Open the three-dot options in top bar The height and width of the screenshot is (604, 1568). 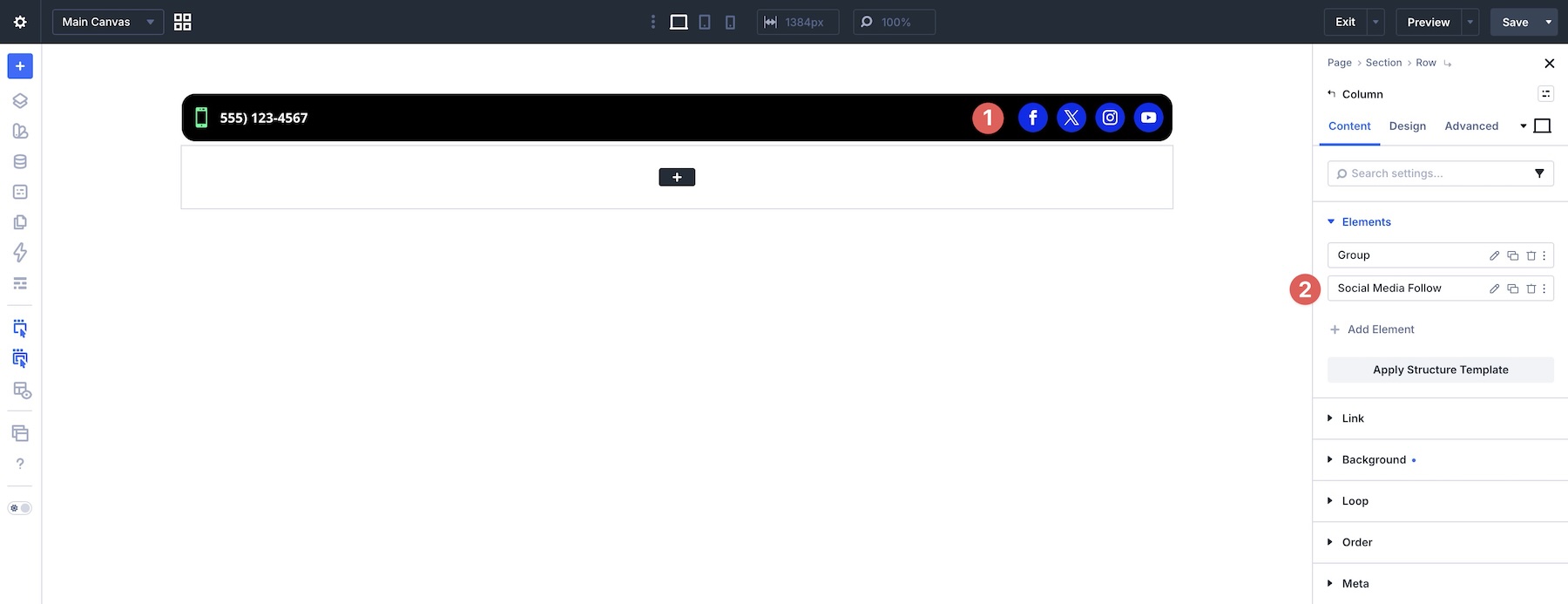(653, 22)
